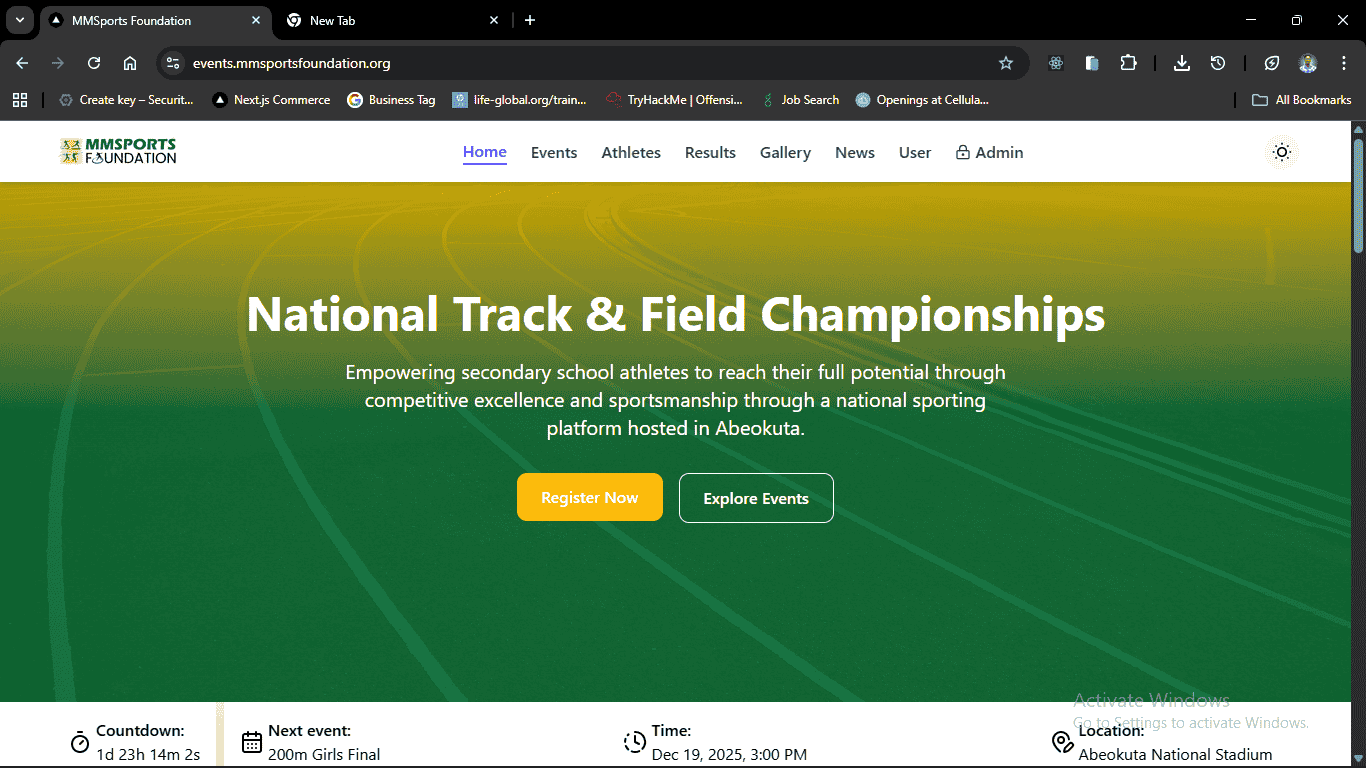
Task: Click the browser profile avatar icon
Action: (x=1308, y=62)
